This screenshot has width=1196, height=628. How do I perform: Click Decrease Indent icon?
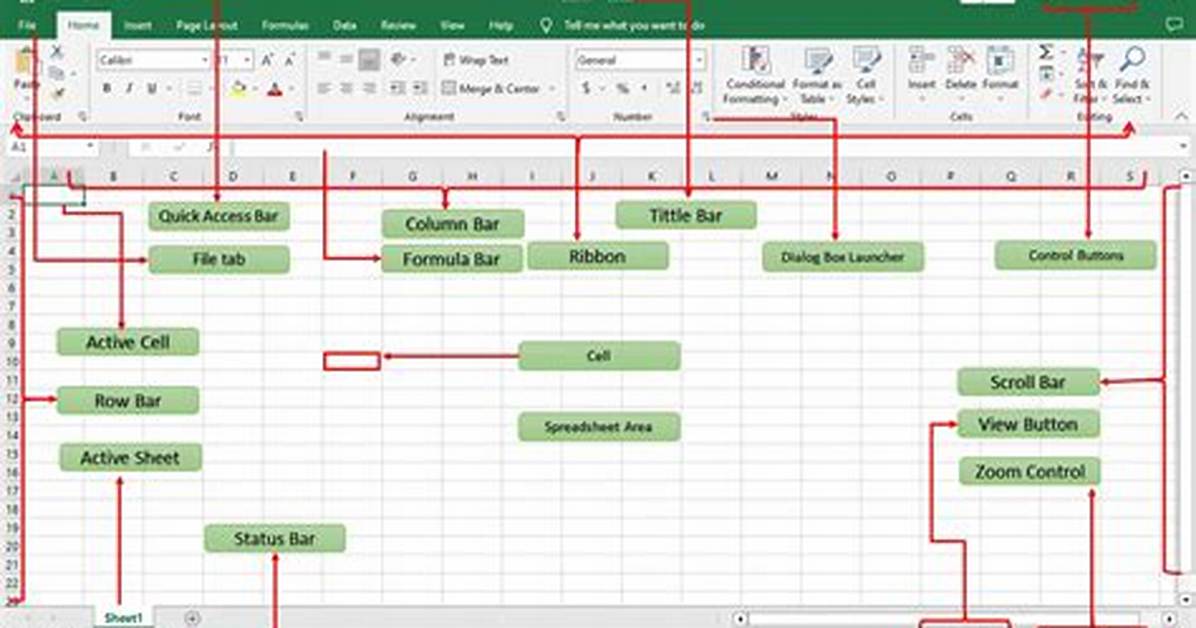(397, 89)
